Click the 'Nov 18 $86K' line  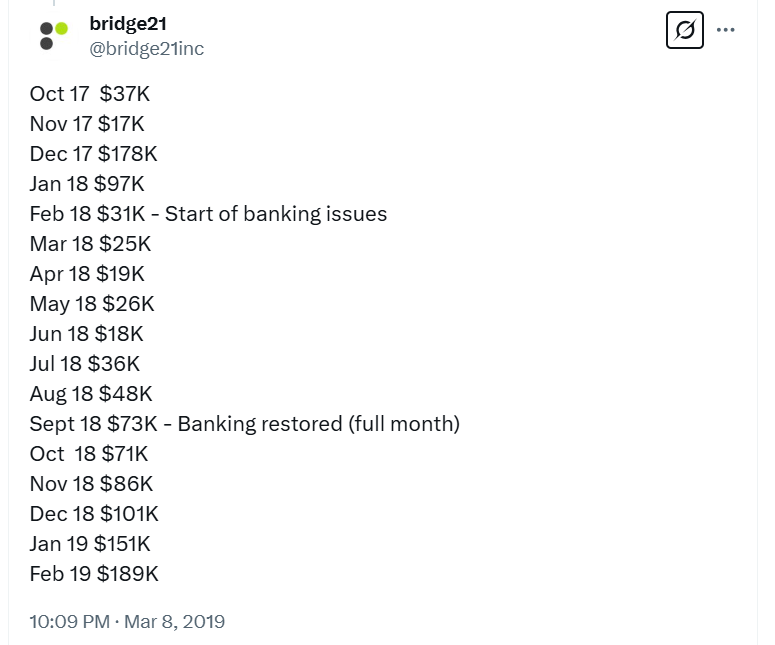click(91, 484)
